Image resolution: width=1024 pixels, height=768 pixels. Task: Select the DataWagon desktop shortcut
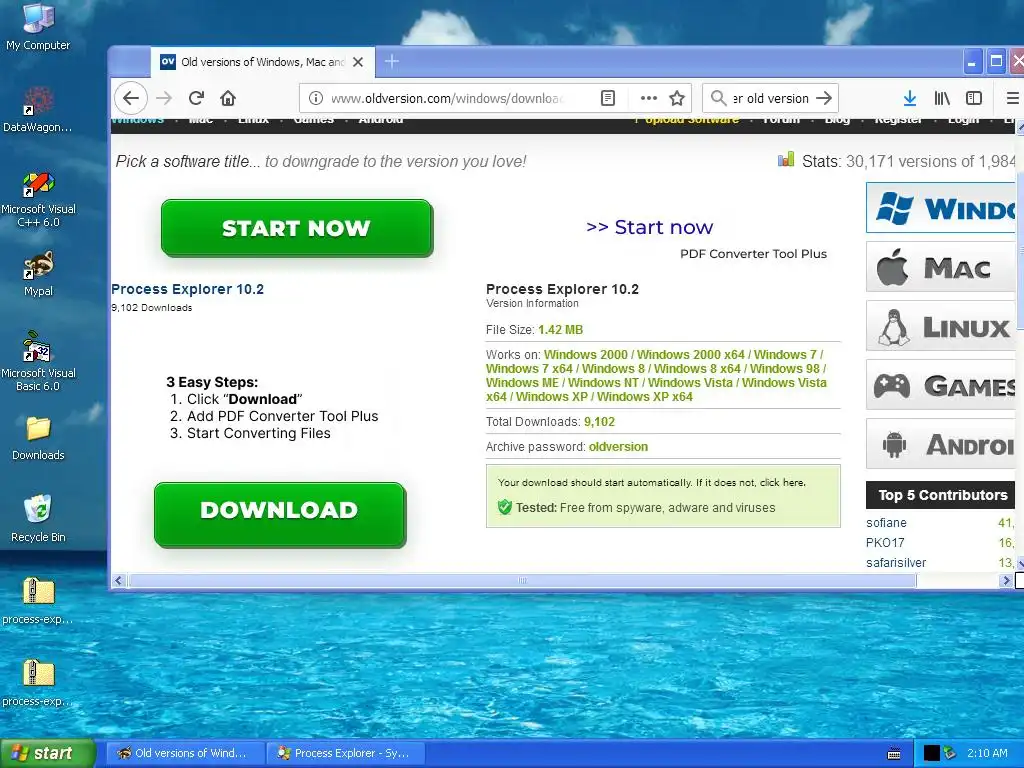[38, 109]
